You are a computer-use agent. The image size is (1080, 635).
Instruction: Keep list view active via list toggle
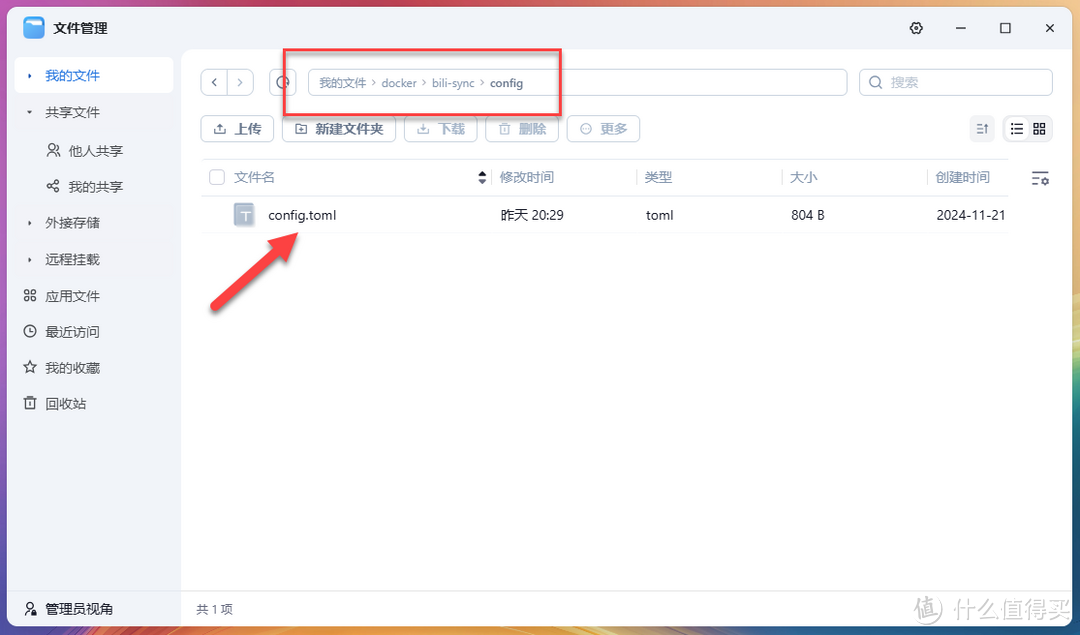point(1015,128)
